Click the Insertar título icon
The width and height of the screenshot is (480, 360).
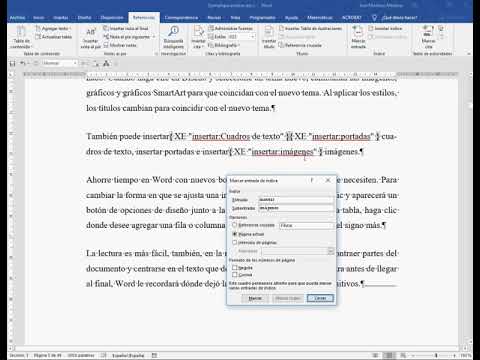[269, 32]
